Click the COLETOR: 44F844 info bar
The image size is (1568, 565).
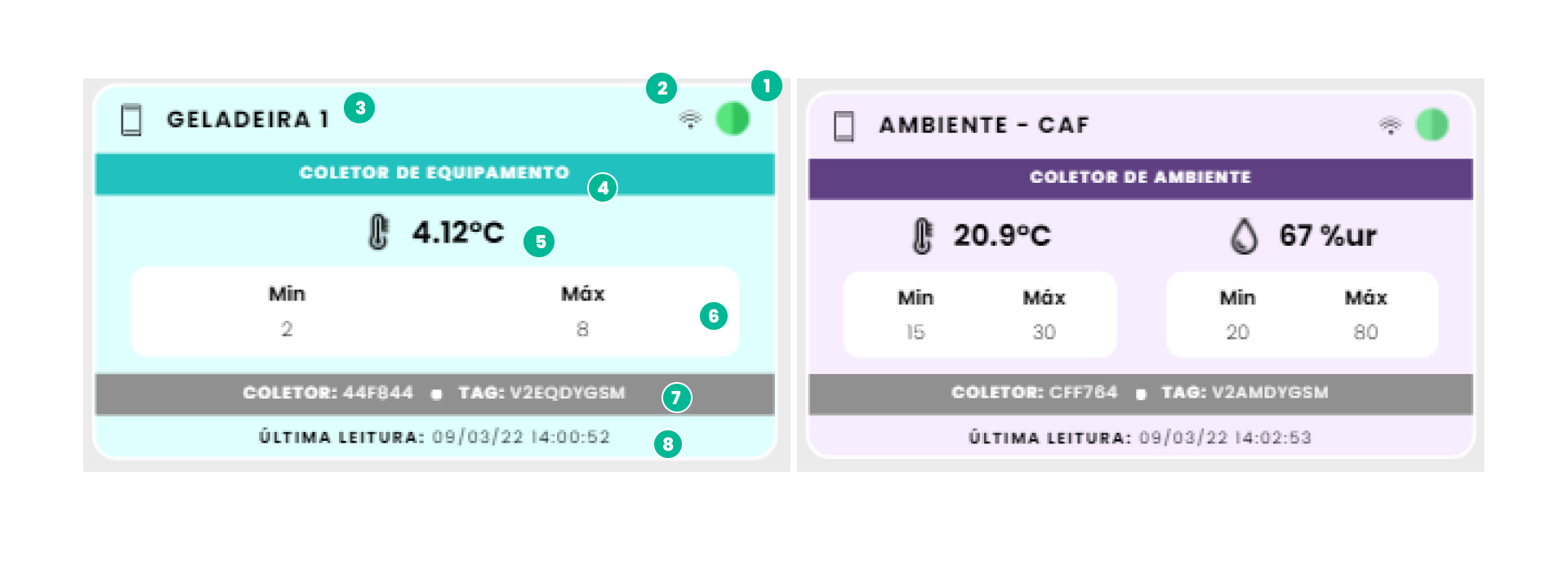tap(328, 394)
